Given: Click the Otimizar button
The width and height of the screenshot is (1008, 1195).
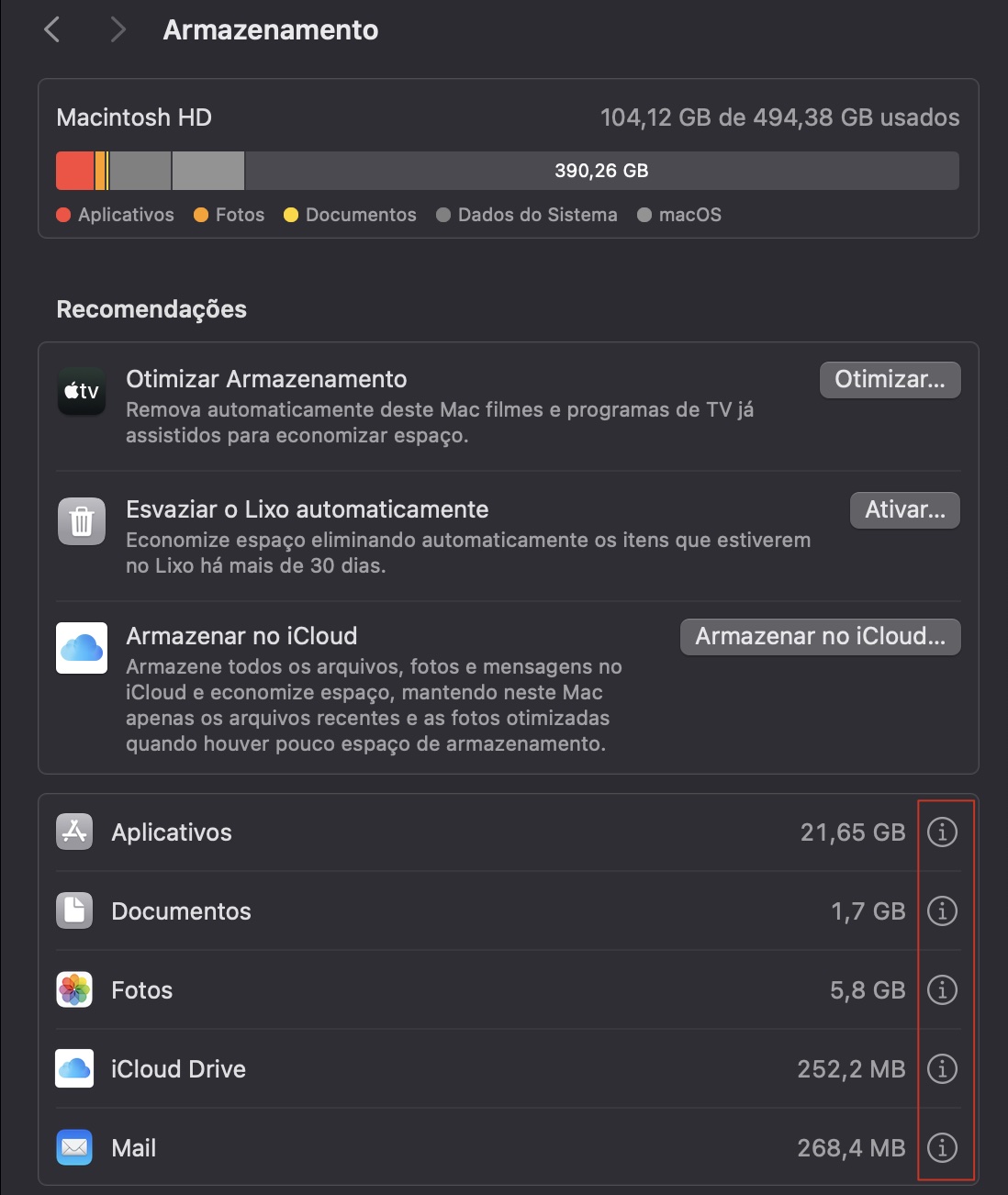Looking at the screenshot, I should [x=889, y=379].
